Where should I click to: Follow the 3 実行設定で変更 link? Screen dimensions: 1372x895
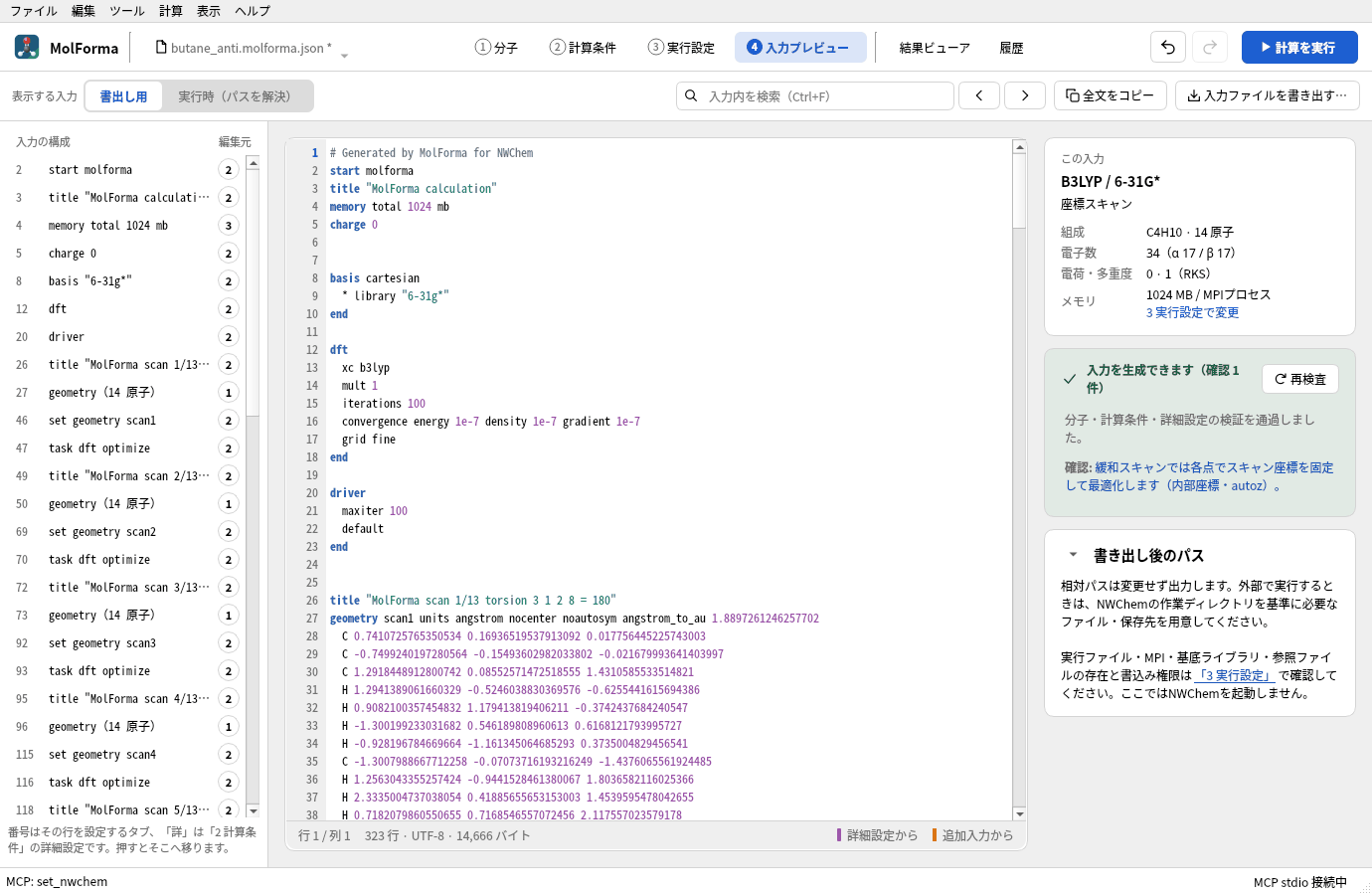(x=1192, y=312)
